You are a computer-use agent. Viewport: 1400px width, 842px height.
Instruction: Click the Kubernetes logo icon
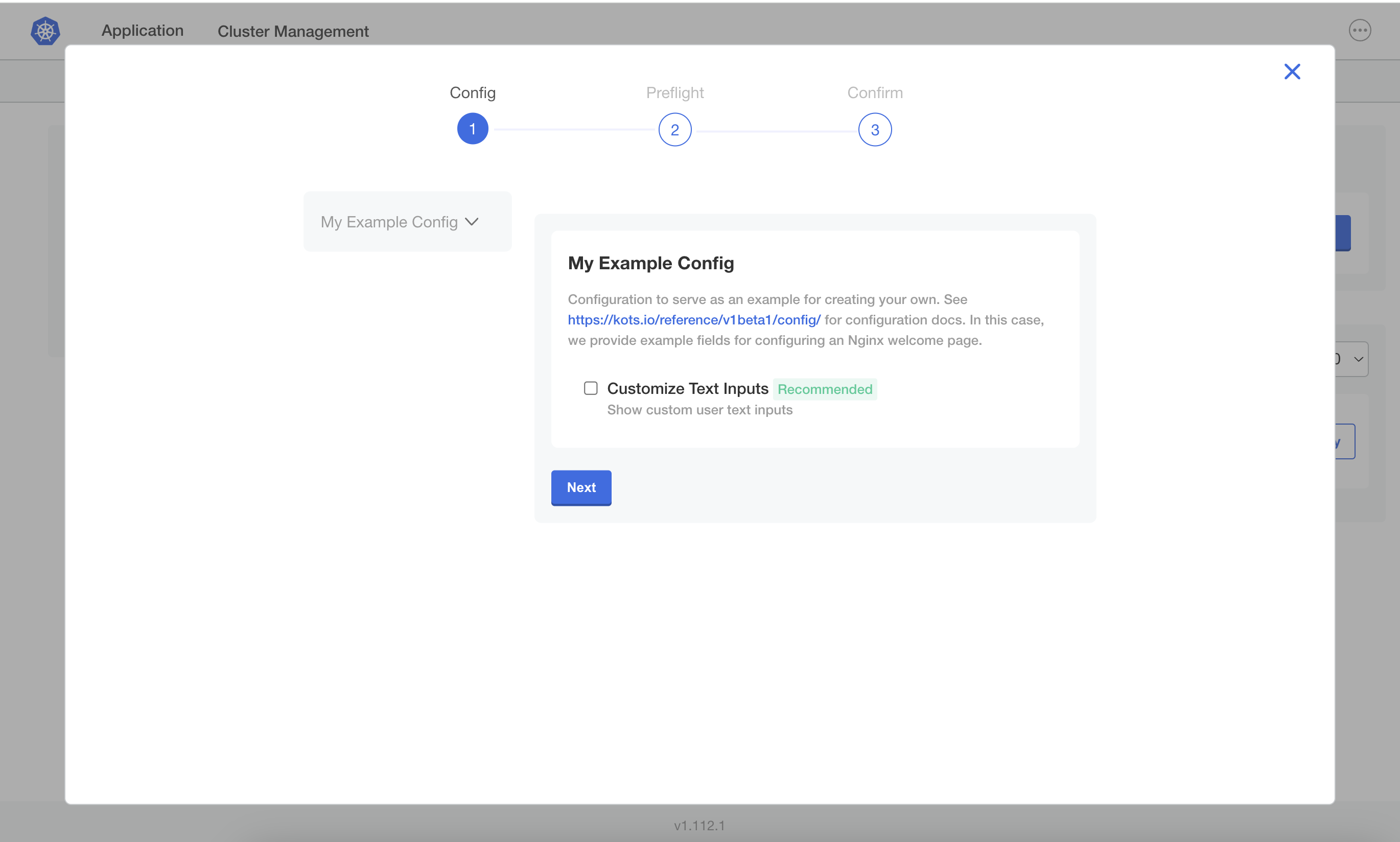coord(45,31)
